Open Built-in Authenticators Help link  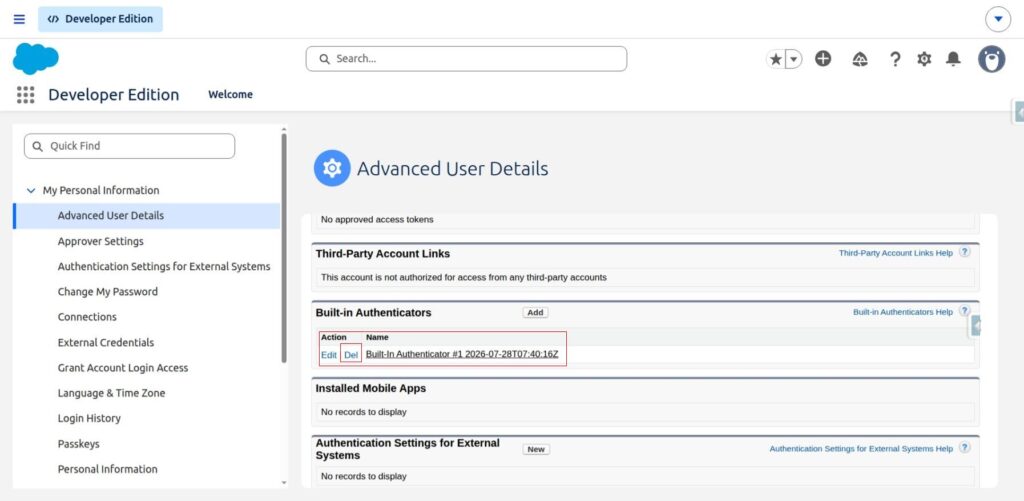click(903, 312)
